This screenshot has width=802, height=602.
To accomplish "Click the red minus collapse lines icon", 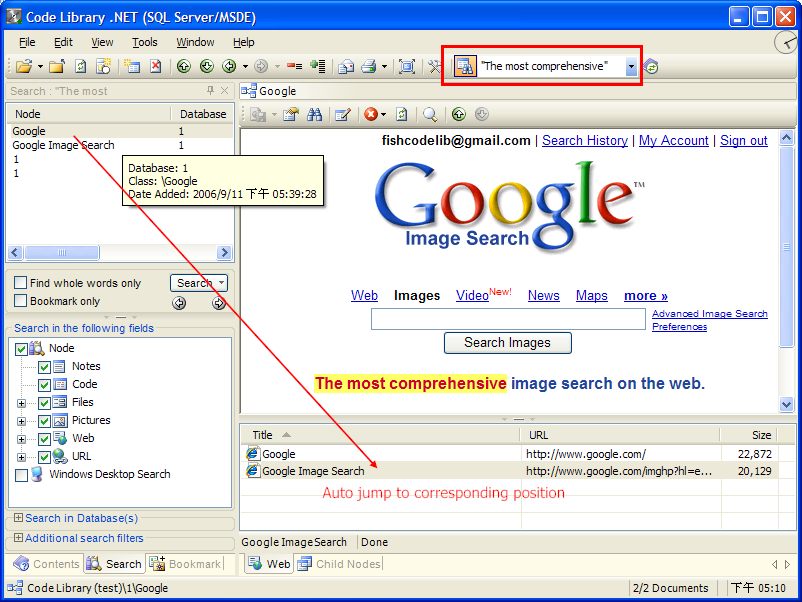I will point(294,66).
